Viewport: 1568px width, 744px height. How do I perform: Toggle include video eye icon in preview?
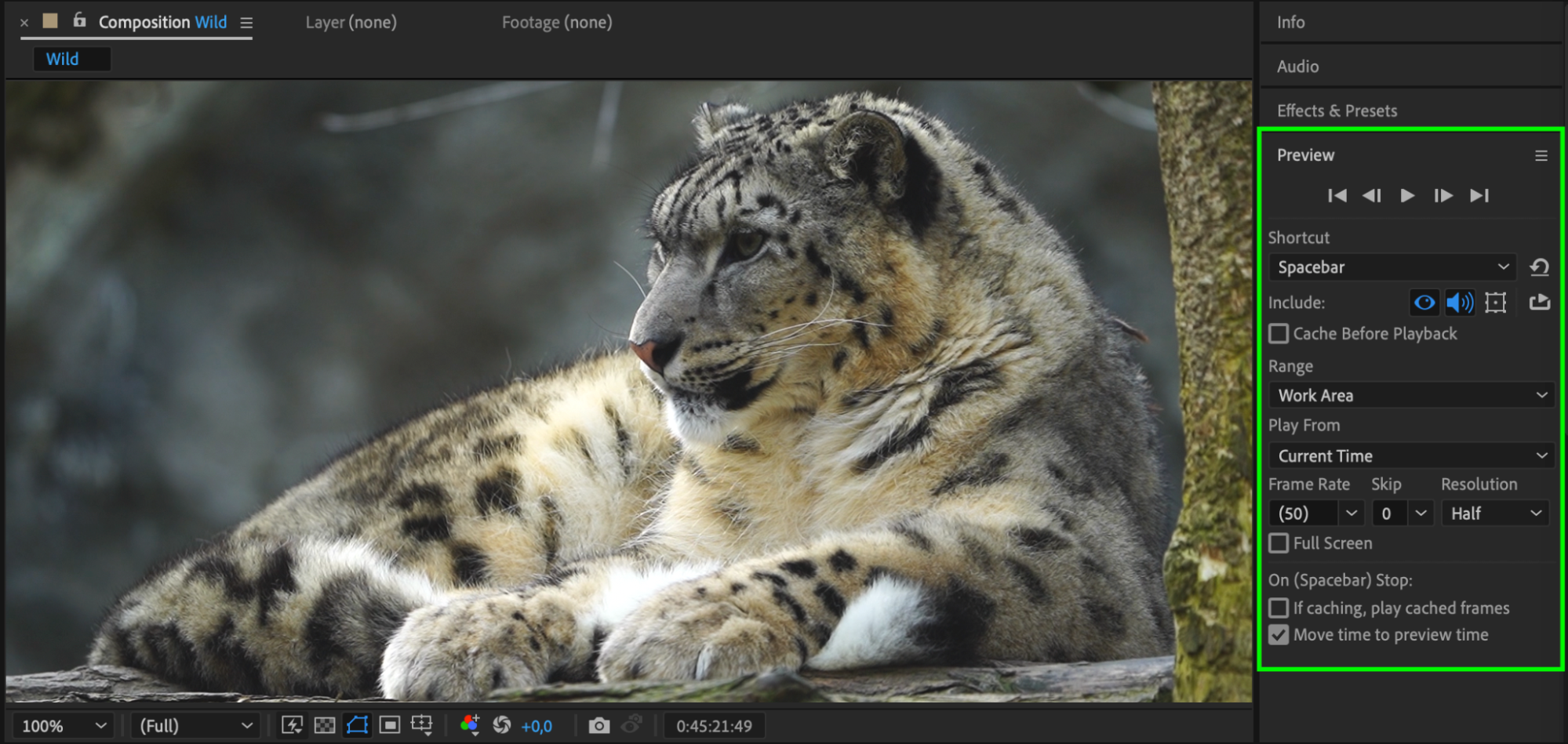click(1424, 303)
